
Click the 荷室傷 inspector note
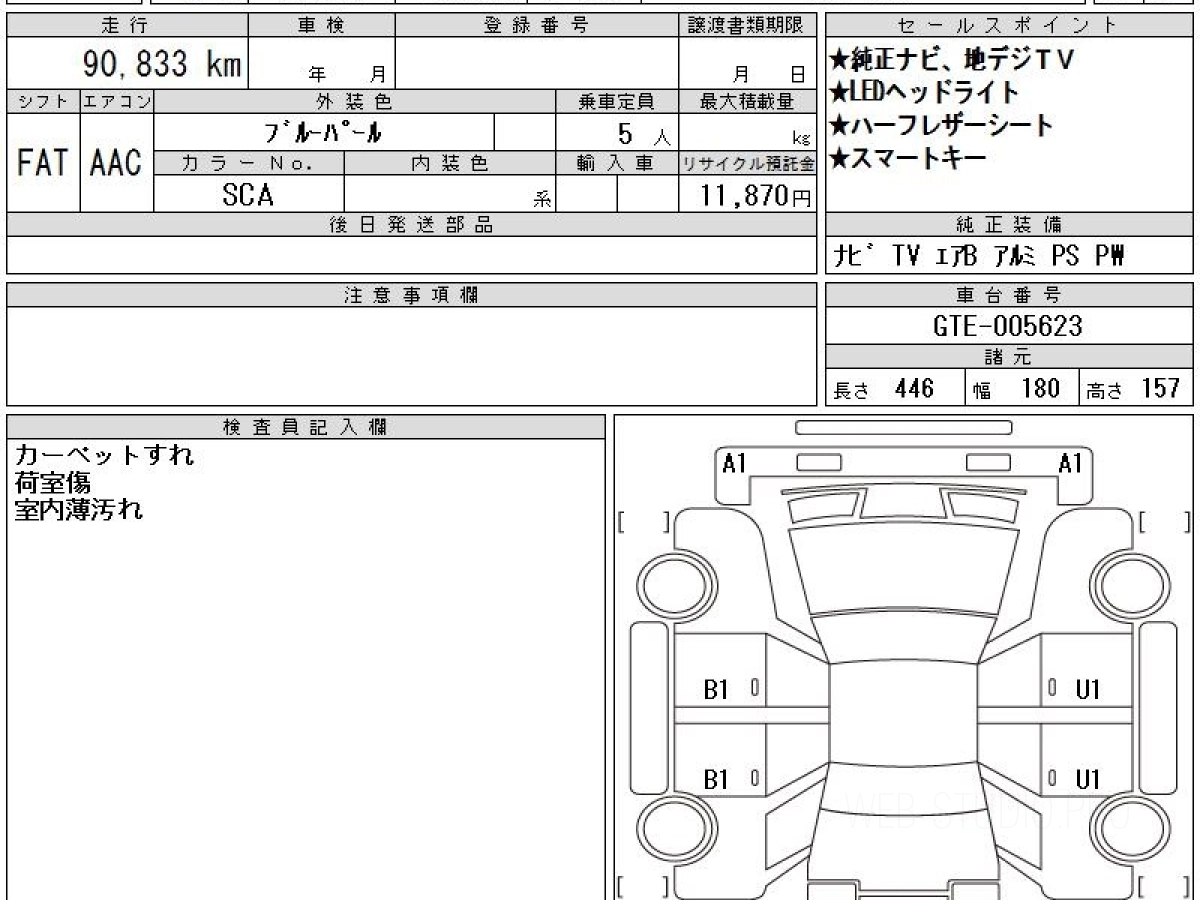[x=52, y=483]
